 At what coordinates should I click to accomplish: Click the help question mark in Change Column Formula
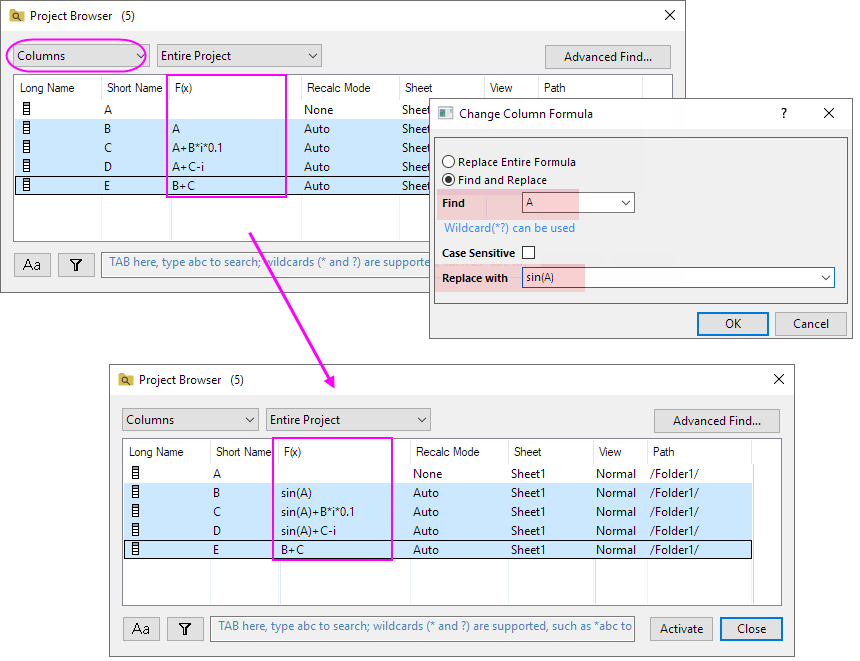click(783, 114)
